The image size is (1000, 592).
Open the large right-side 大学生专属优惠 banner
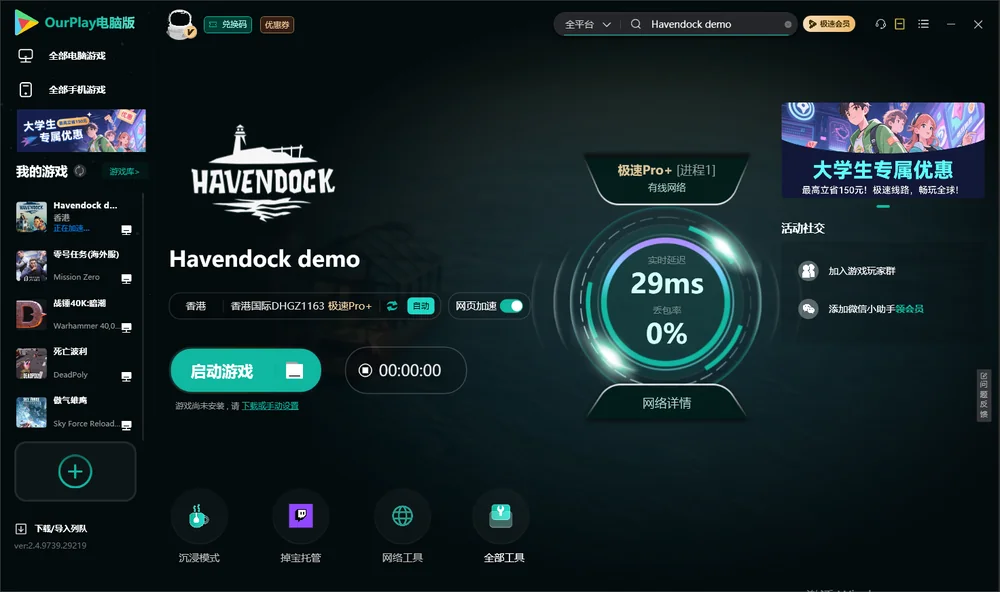883,150
